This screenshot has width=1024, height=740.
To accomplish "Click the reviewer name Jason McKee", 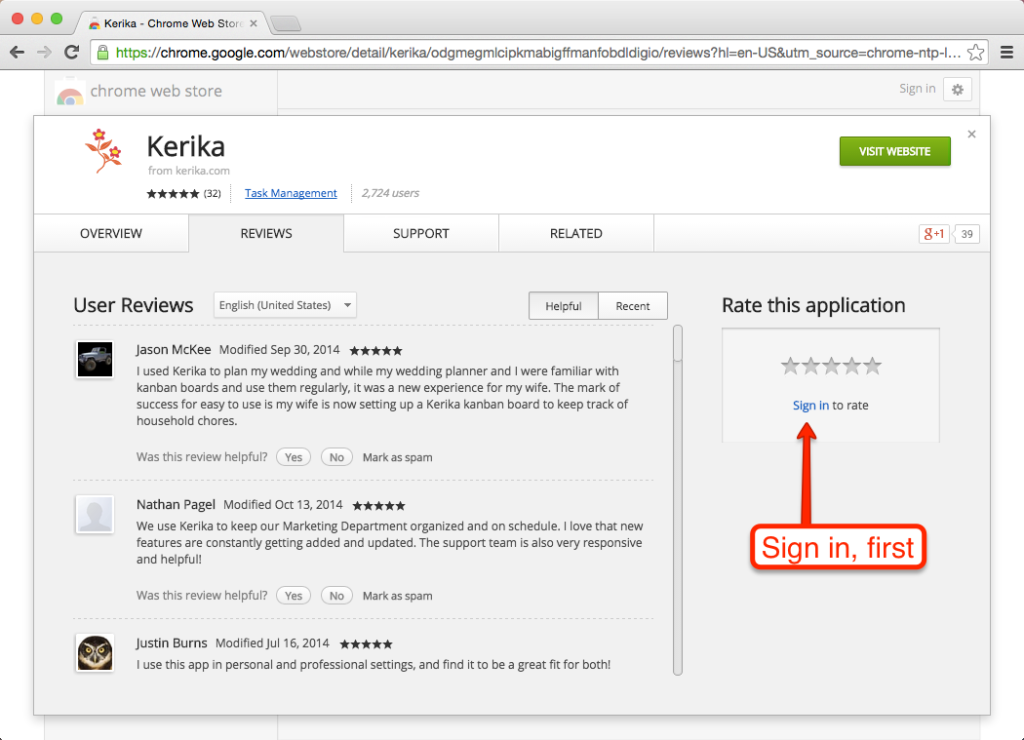I will (x=174, y=349).
